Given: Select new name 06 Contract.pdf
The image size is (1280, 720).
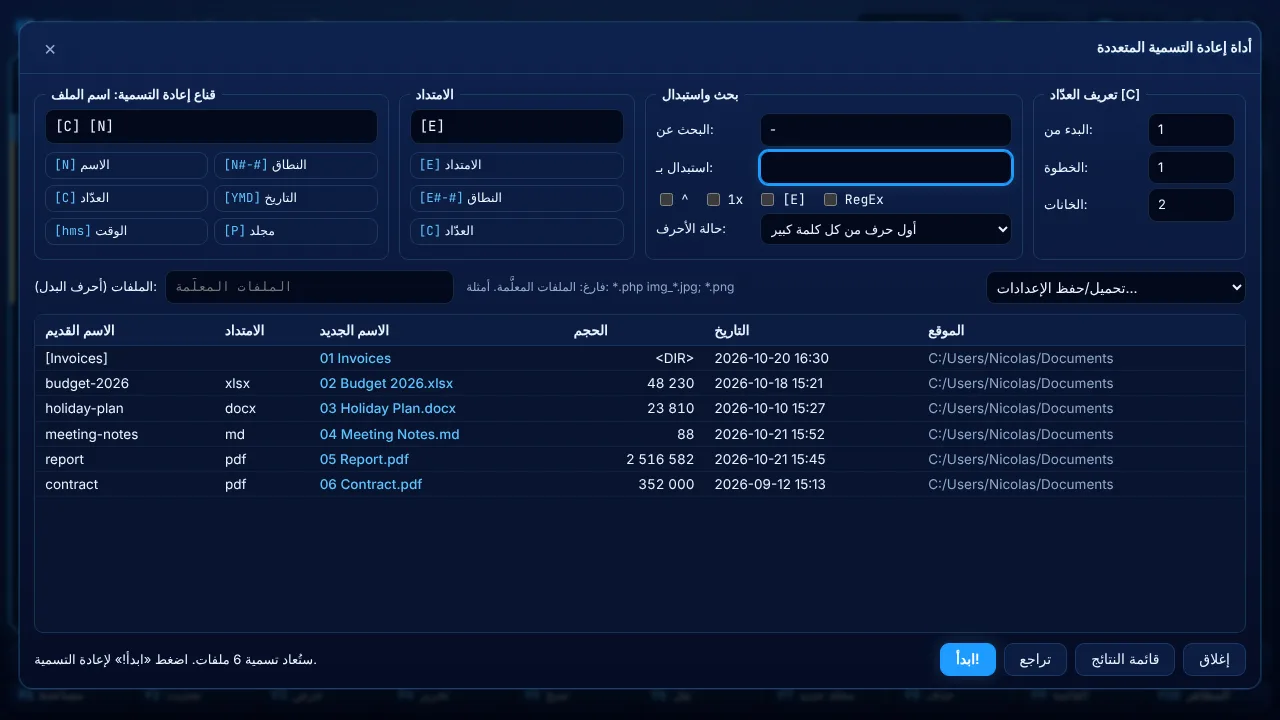Looking at the screenshot, I should tap(371, 485).
